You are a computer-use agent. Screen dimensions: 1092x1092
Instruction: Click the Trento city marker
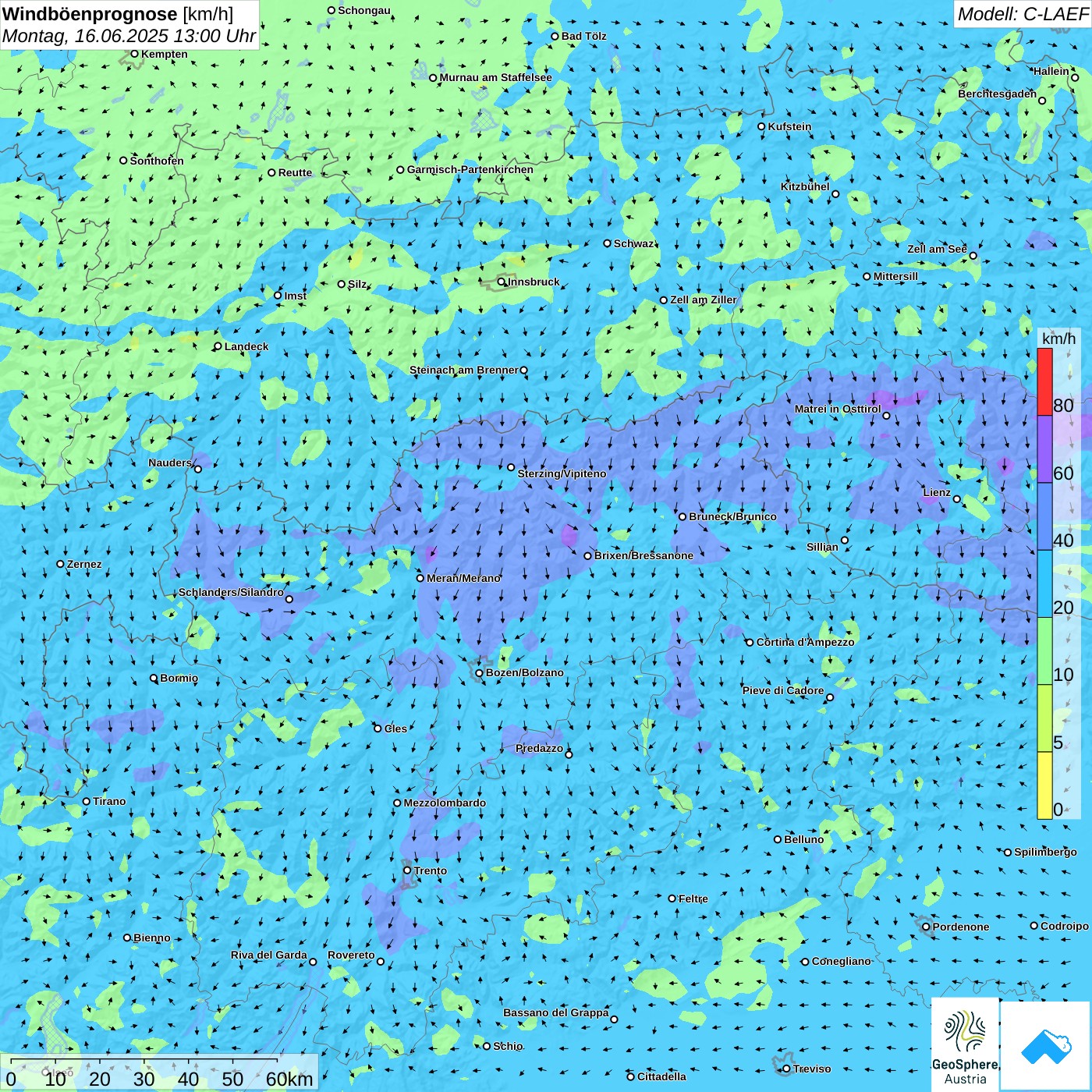tap(407, 870)
